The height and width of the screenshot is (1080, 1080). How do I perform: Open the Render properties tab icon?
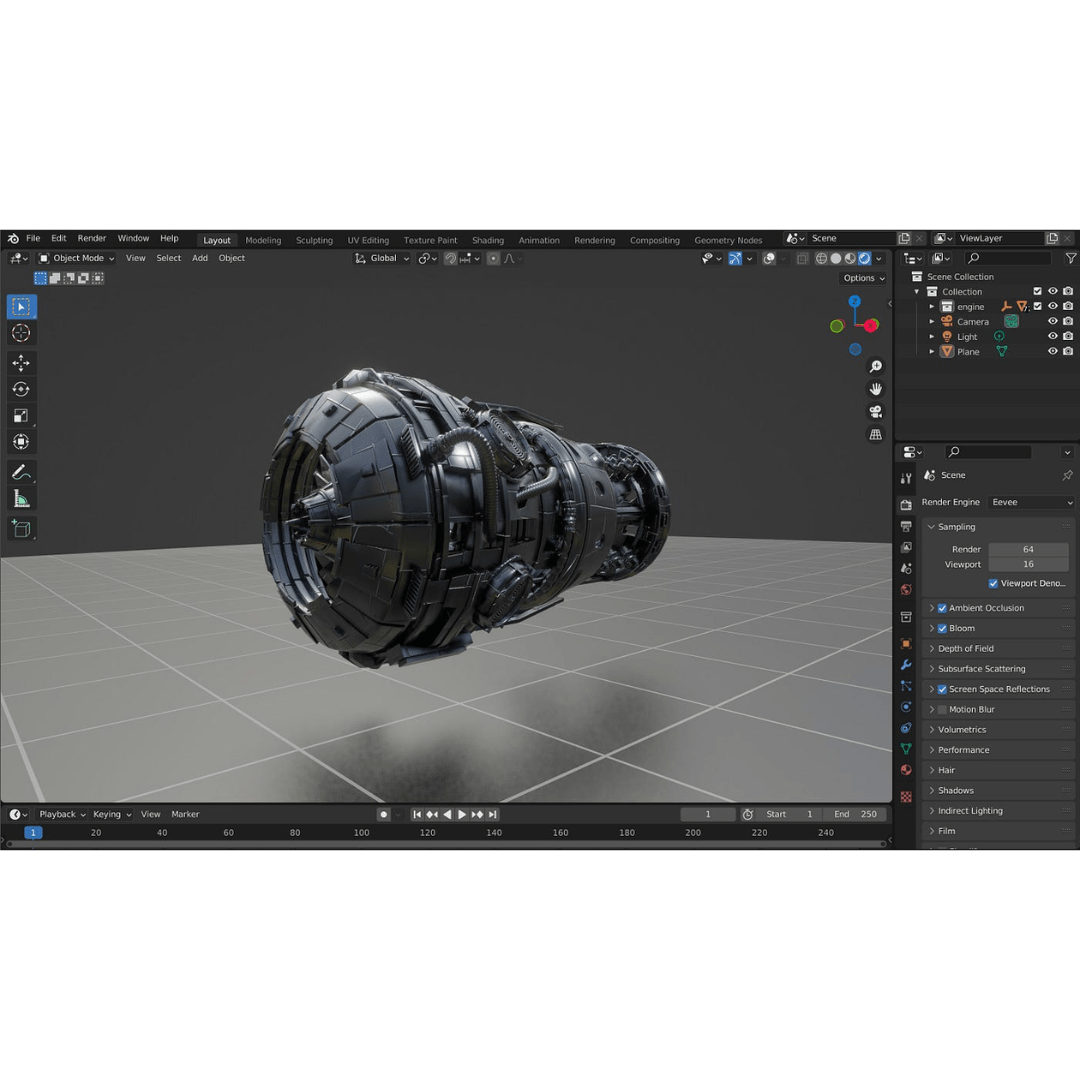(x=906, y=505)
